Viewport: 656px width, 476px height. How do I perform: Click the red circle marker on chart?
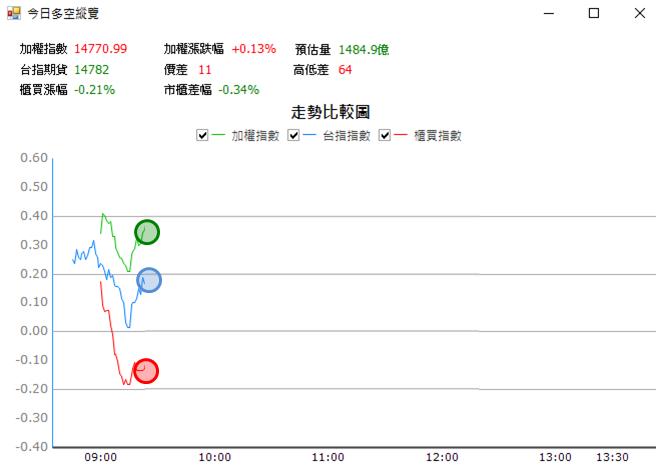(x=146, y=371)
